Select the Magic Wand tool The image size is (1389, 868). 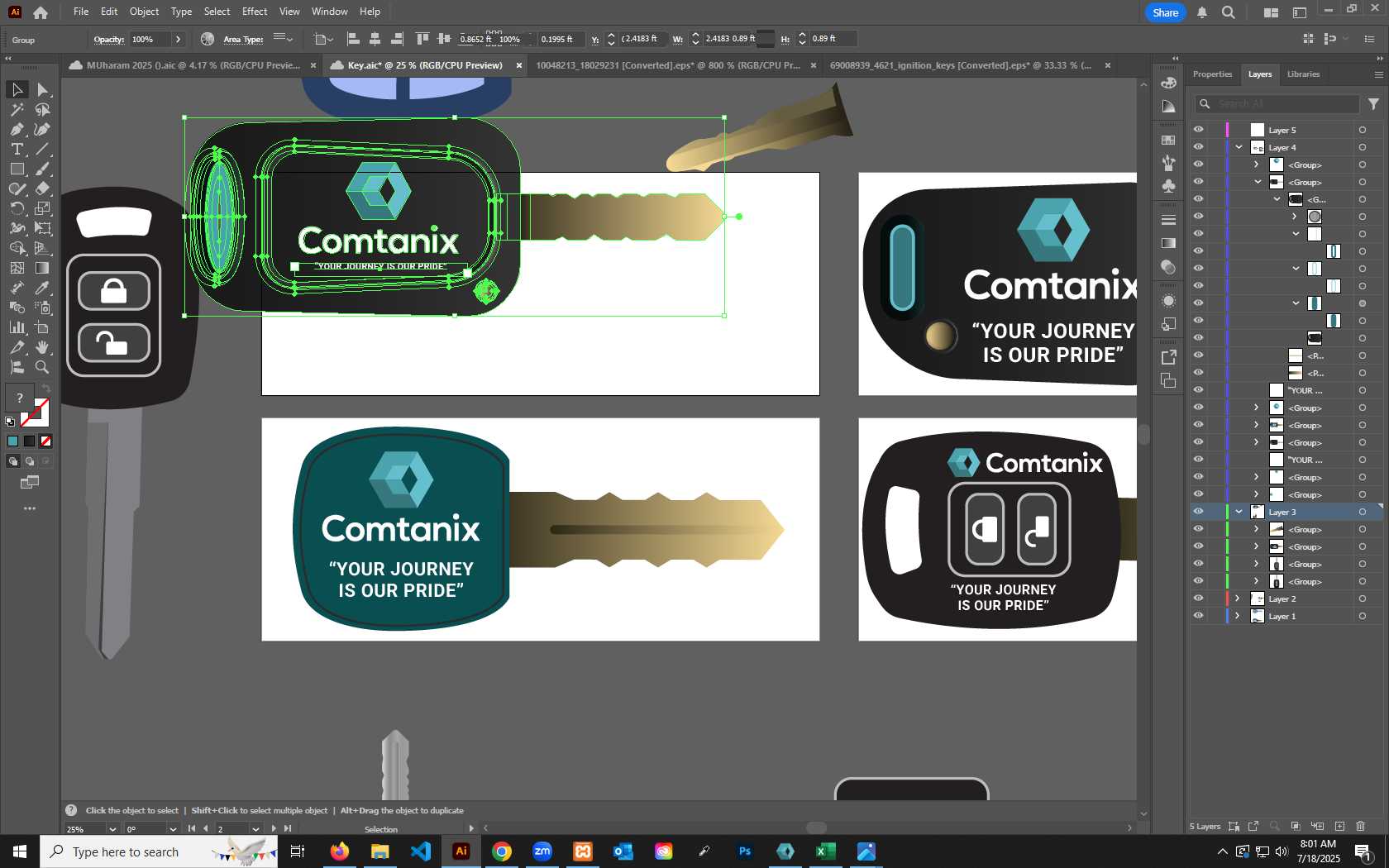click(17, 109)
